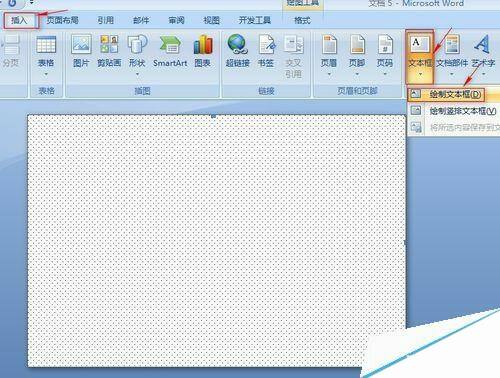Image resolution: width=500 pixels, height=378 pixels.
Task: Expand the 表格 dropdown arrow
Action: (x=46, y=74)
